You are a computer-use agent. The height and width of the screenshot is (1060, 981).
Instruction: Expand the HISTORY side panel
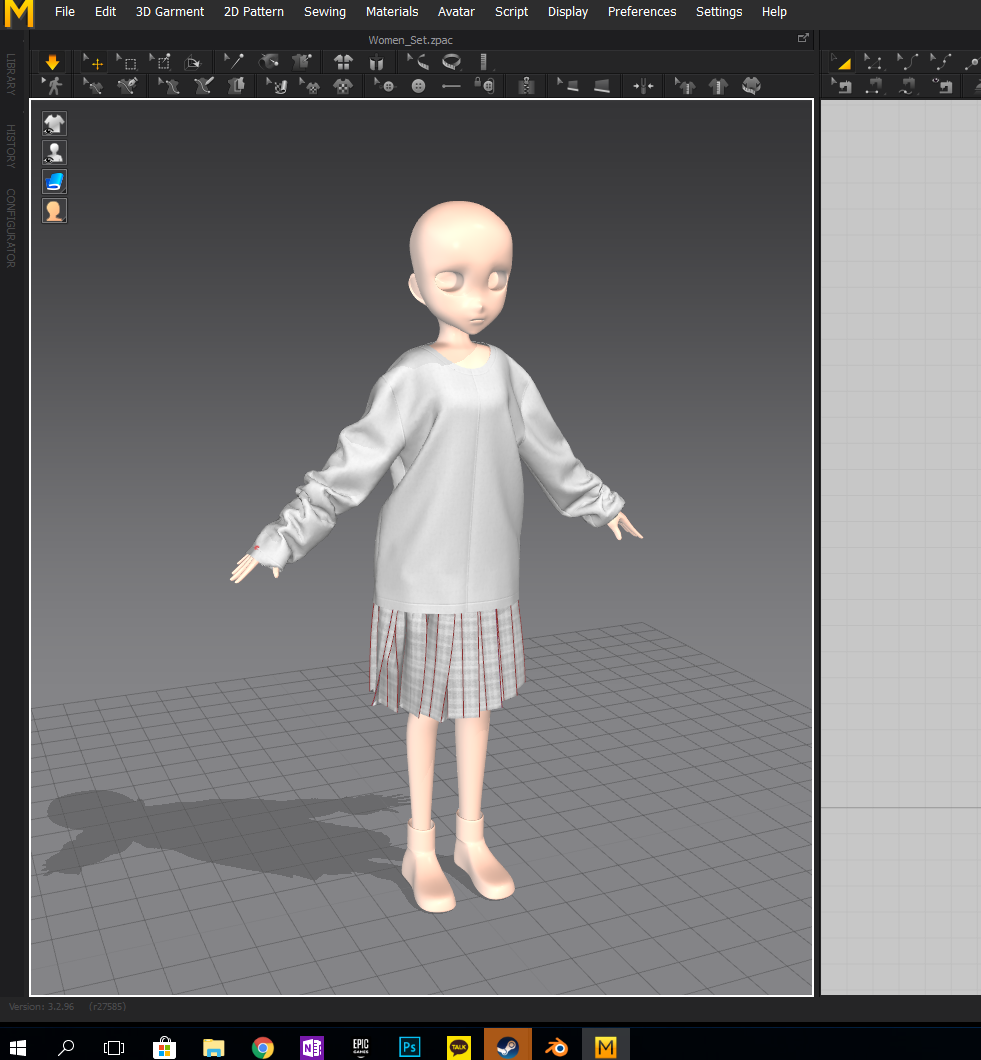click(11, 146)
